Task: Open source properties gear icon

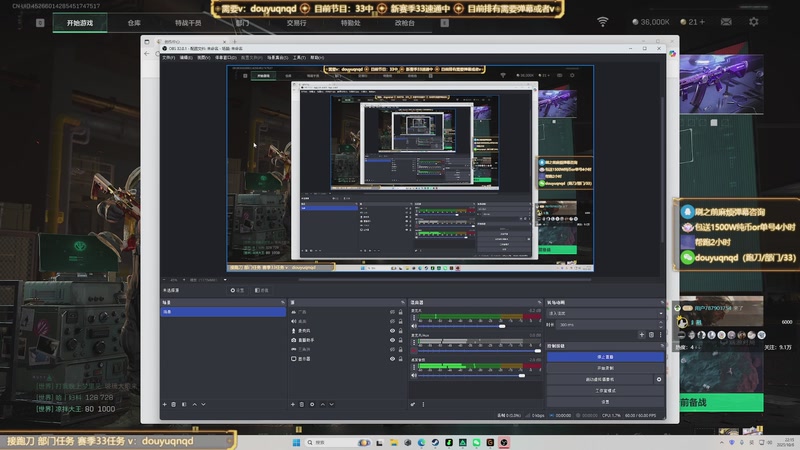Action: click(x=312, y=404)
